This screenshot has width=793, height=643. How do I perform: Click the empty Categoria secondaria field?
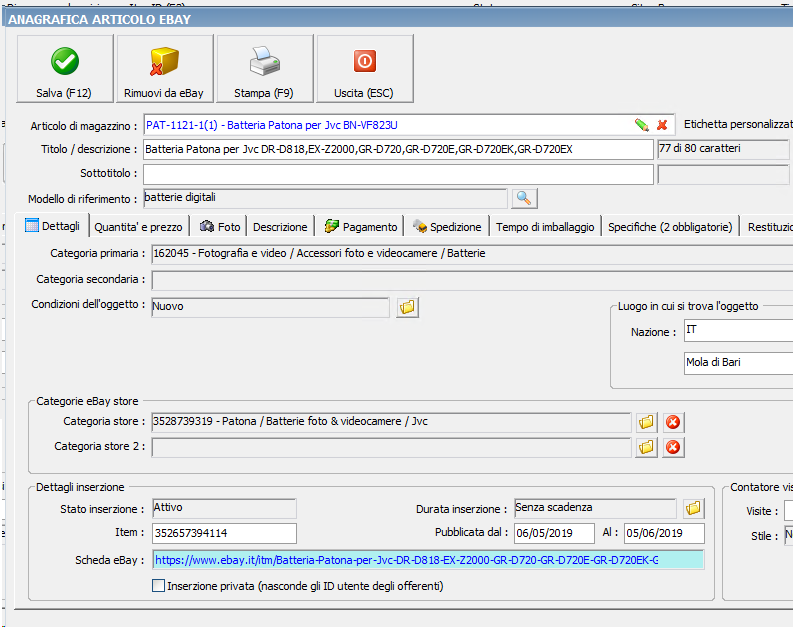[472, 280]
